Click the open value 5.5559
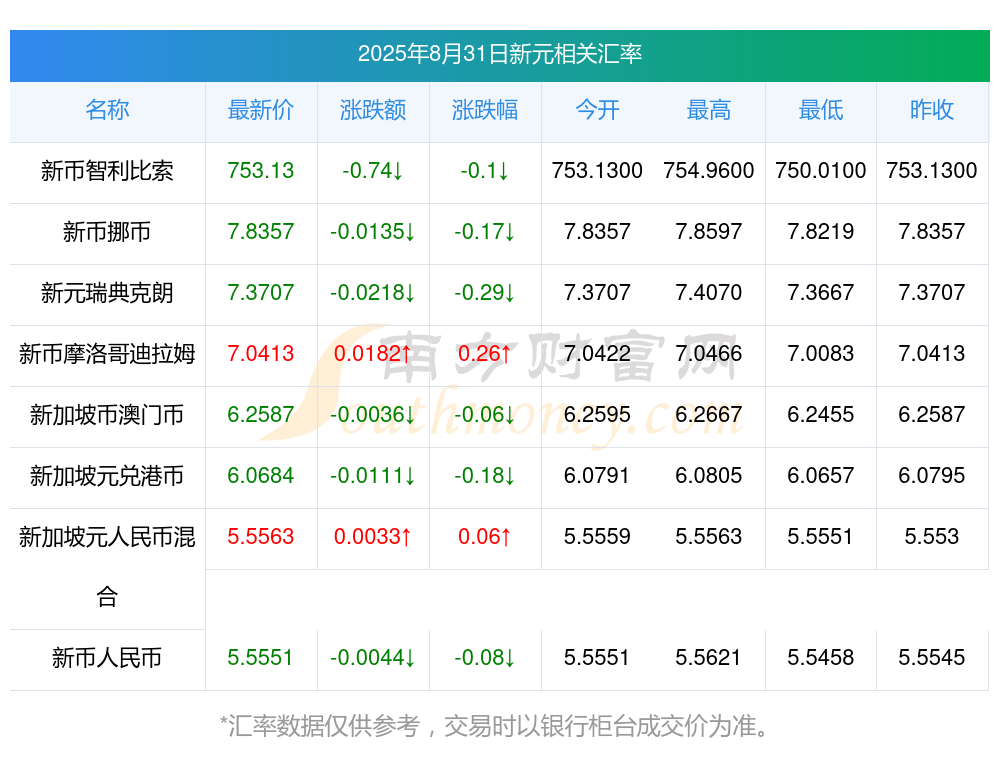Viewport: 1000px width, 757px height. [x=597, y=536]
